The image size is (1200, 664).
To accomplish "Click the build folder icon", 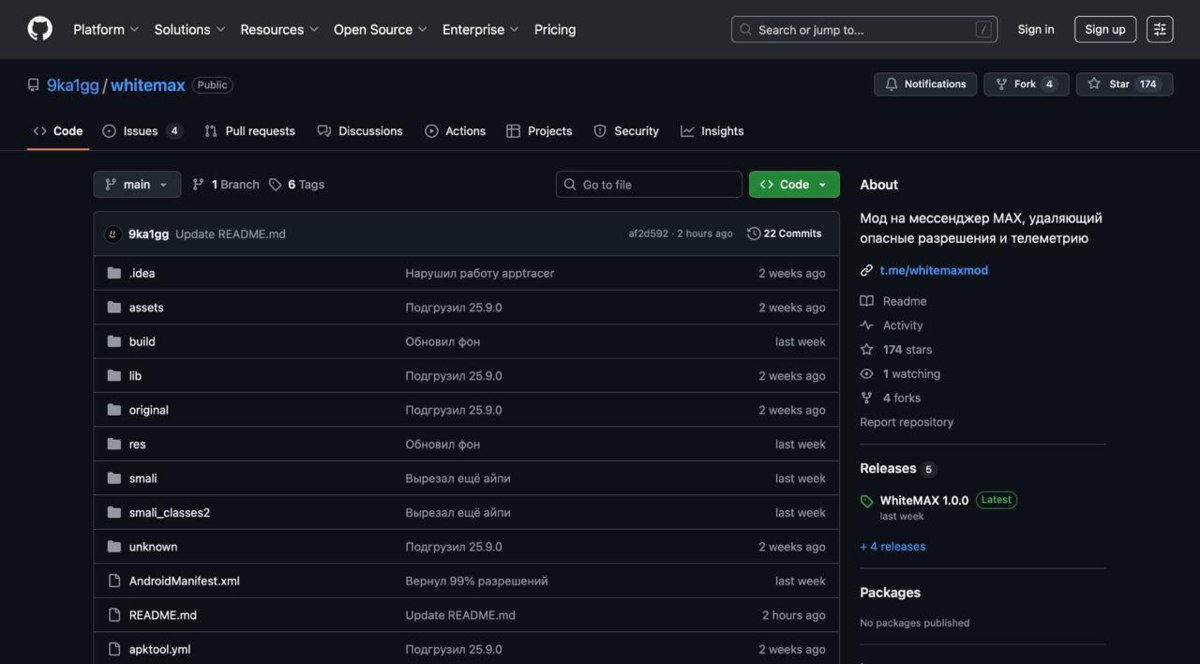I will [x=113, y=341].
